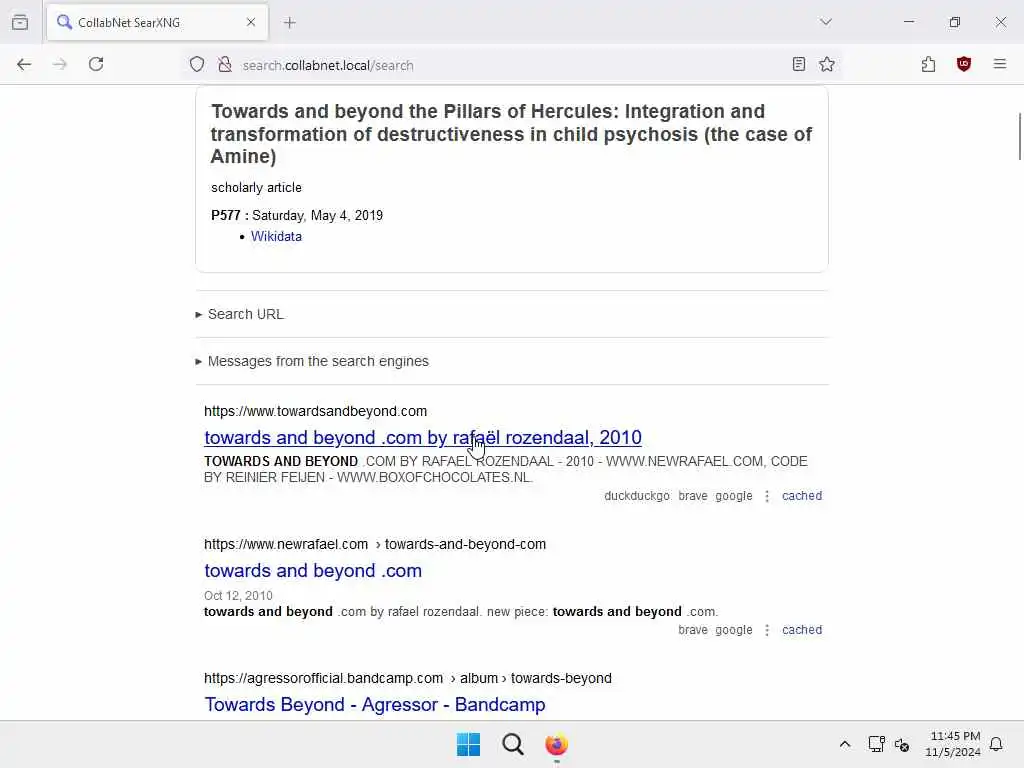This screenshot has width=1024, height=768.
Task: Click google engine label on first result
Action: tap(733, 496)
